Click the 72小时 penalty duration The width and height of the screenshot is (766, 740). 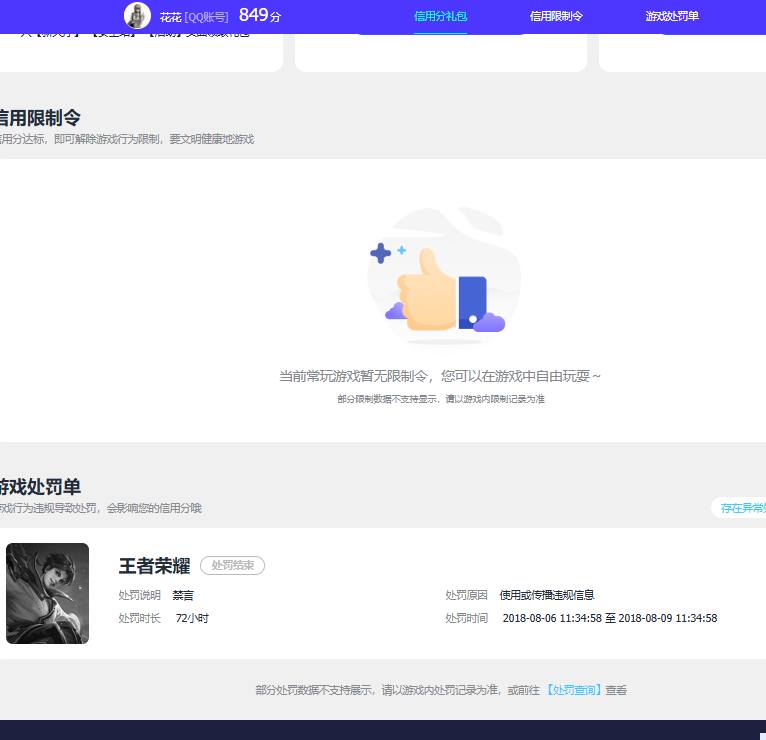click(192, 618)
